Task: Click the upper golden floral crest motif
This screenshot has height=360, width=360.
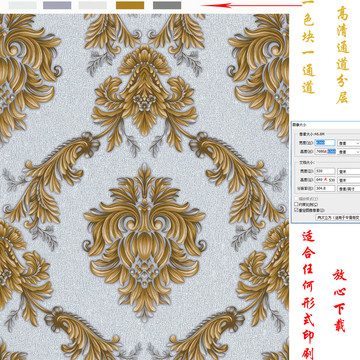Action: click(144, 91)
